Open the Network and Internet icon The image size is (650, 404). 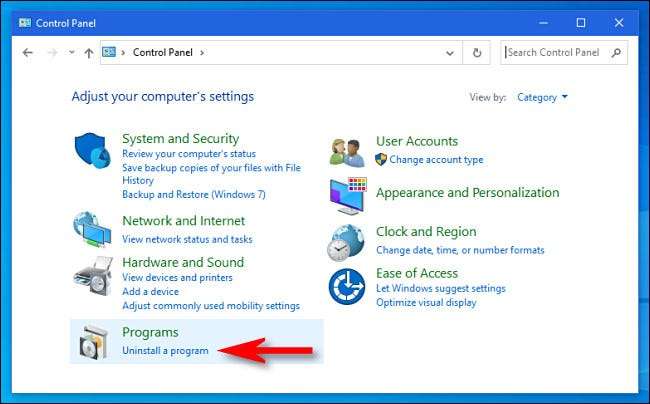point(93,229)
